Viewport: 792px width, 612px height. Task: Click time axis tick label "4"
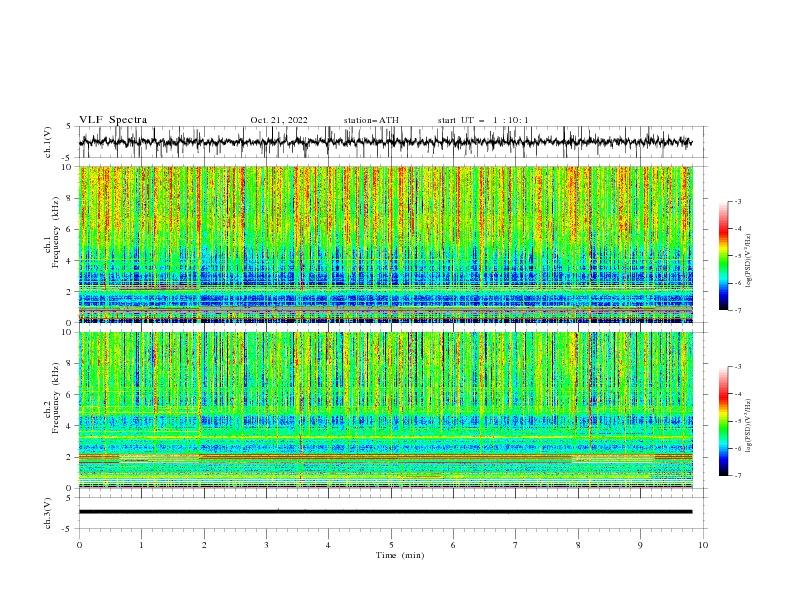tap(328, 545)
